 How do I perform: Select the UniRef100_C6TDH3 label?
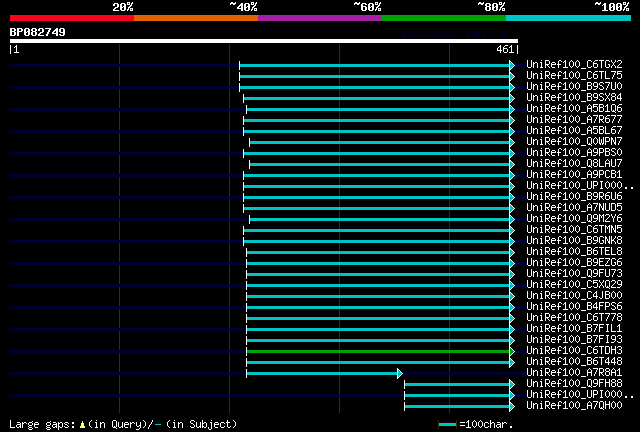574,351
